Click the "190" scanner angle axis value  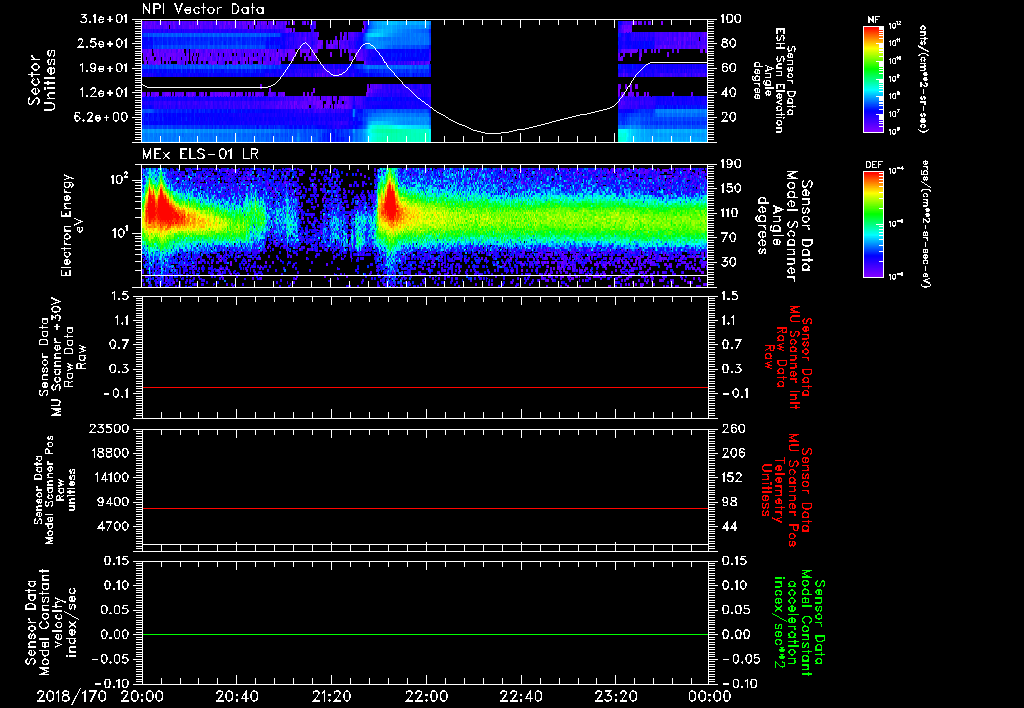click(731, 164)
